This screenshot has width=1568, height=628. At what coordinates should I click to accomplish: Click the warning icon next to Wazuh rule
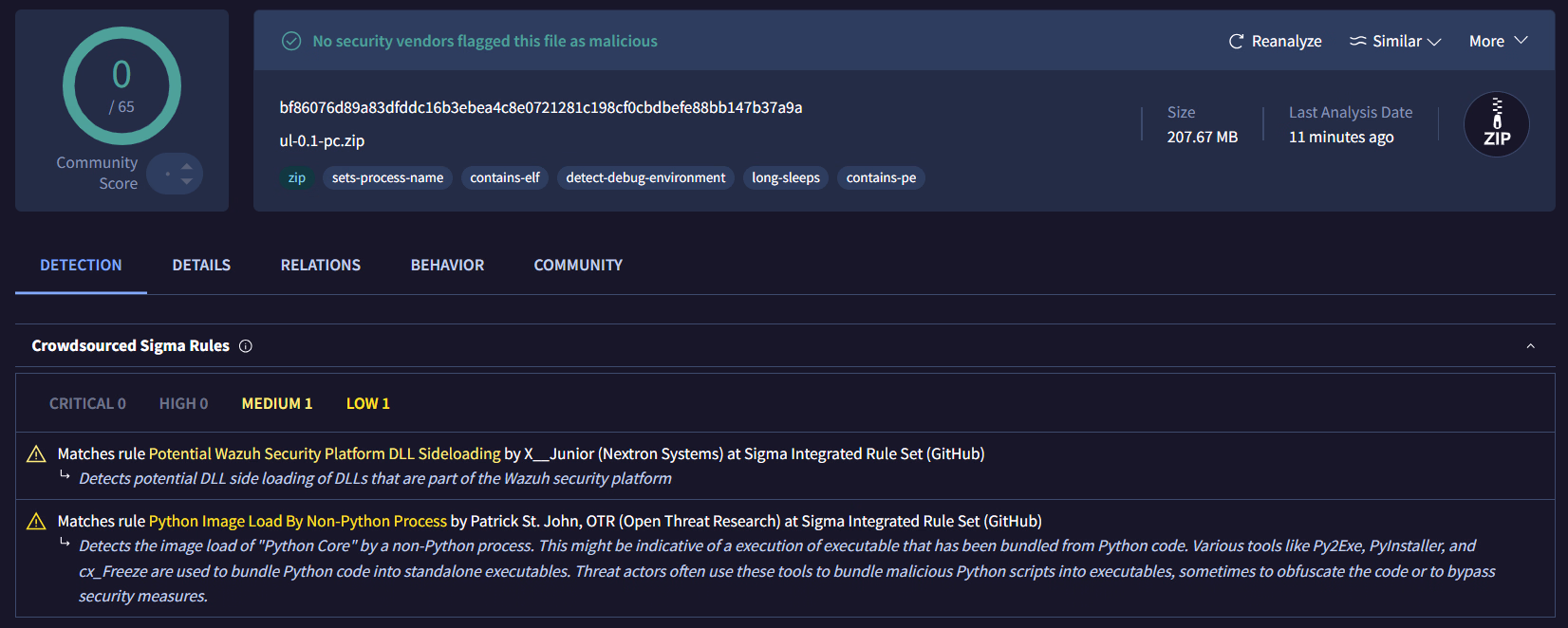pos(36,454)
